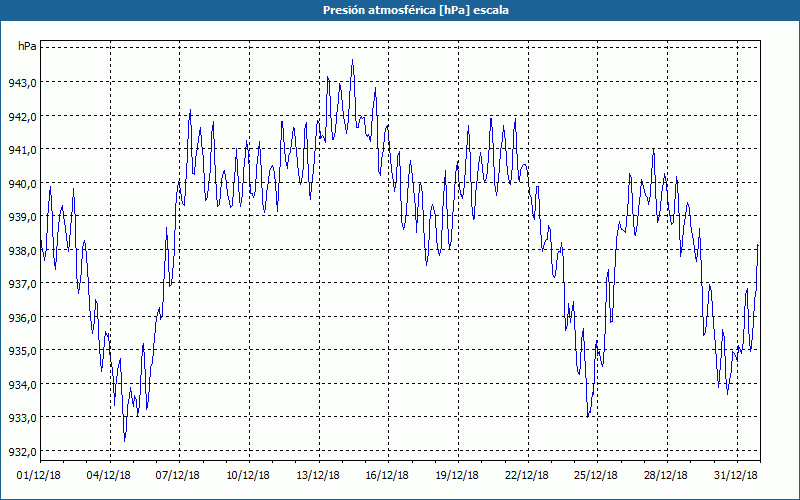Click the 22/12/18 date label

coord(527,475)
